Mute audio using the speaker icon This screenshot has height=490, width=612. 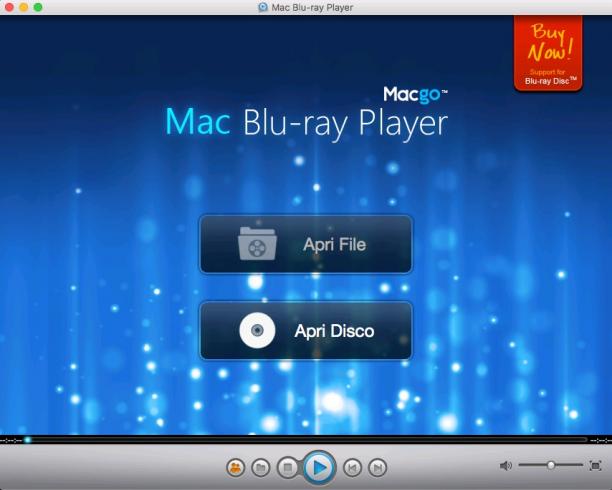tap(505, 465)
